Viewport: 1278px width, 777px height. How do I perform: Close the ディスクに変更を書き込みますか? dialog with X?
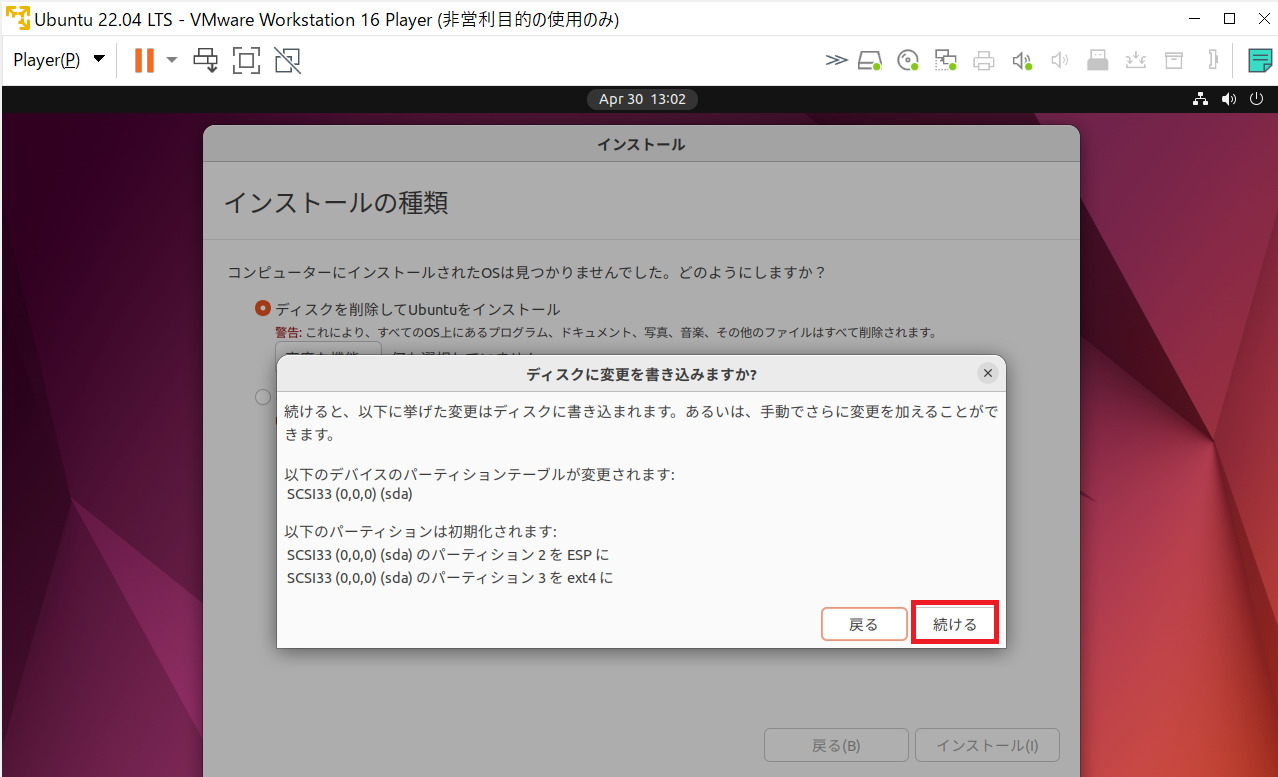point(988,373)
